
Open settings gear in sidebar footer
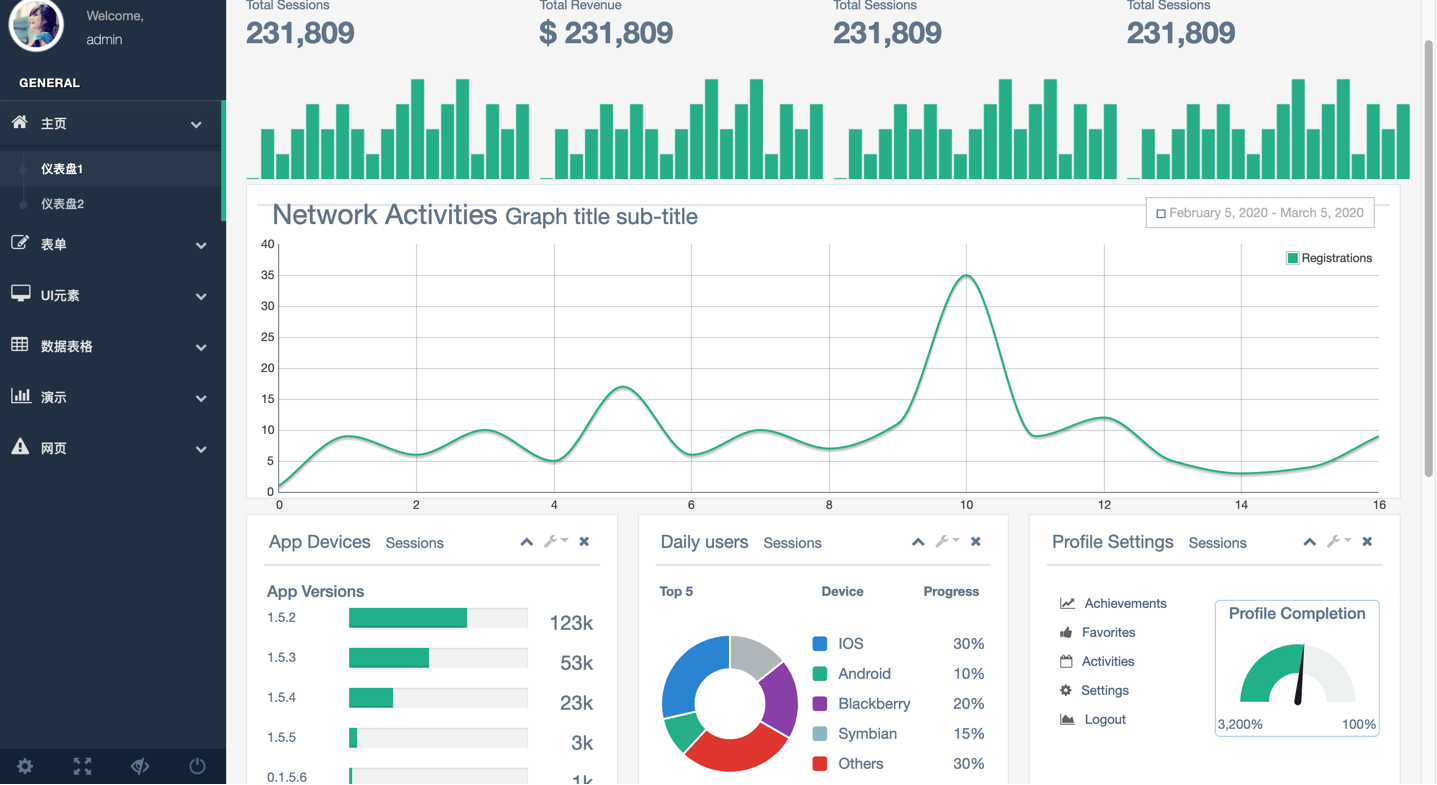(x=25, y=766)
